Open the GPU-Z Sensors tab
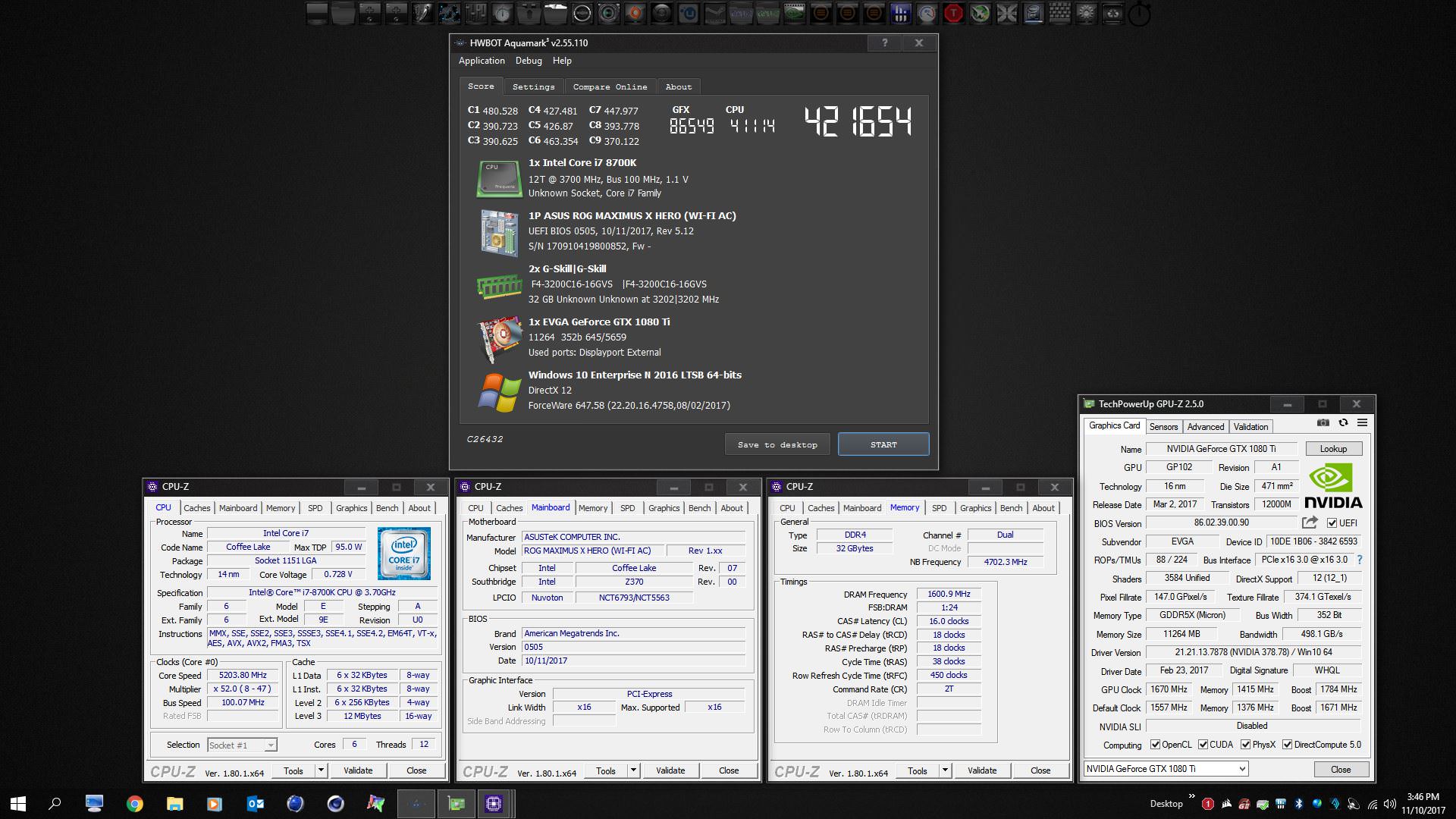1456x819 pixels. (x=1163, y=427)
